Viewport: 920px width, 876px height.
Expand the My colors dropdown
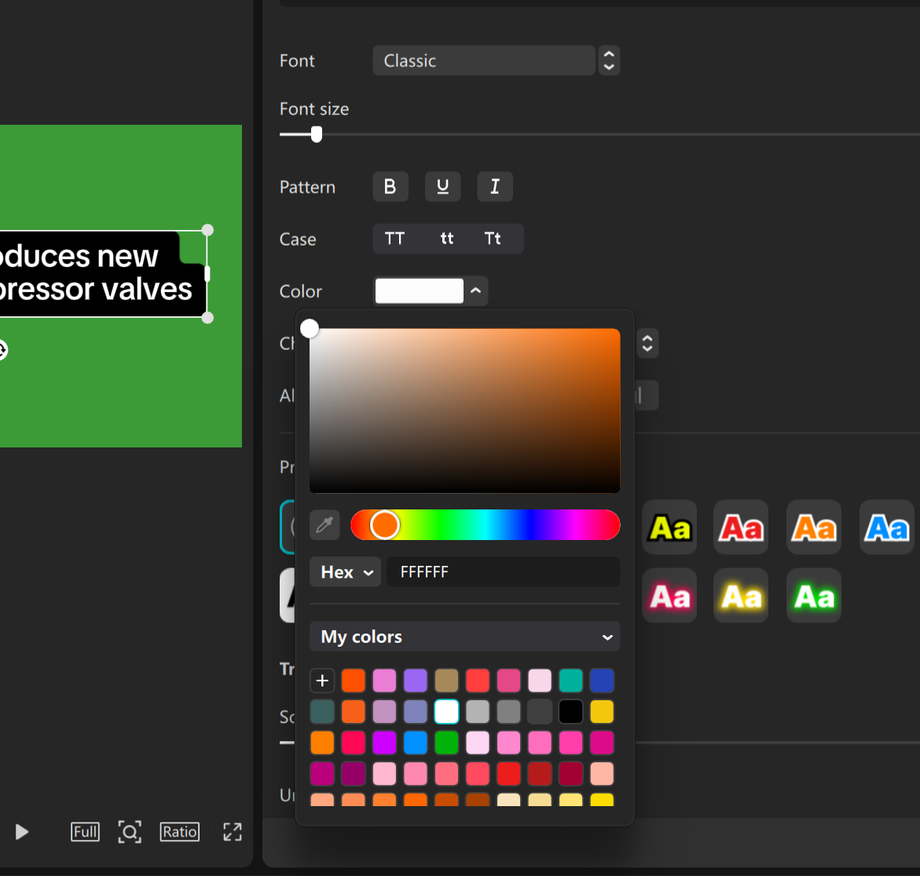(x=465, y=637)
